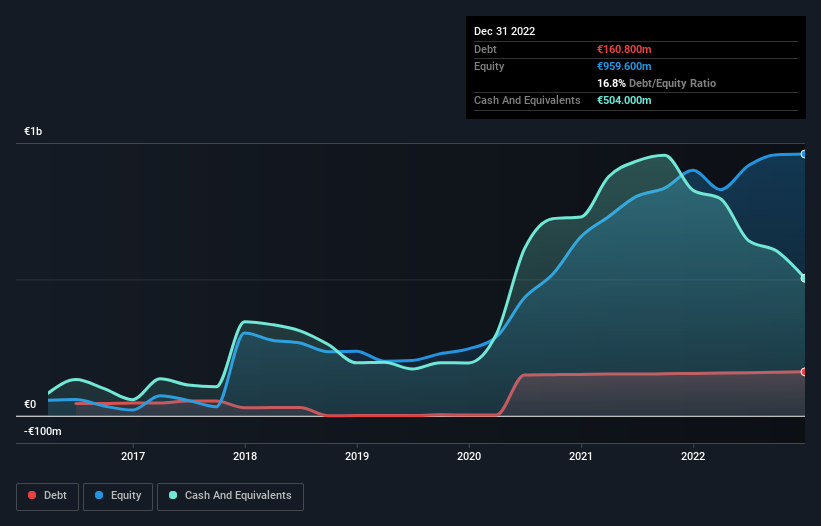
Task: Select the Cash endpoint marker at Dec 2022
Action: pyautogui.click(x=804, y=278)
